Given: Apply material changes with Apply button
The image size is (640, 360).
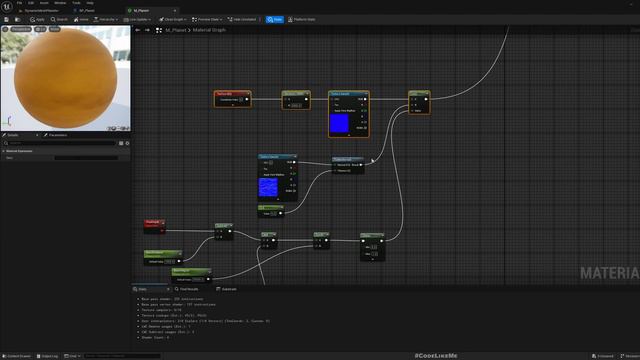Looking at the screenshot, I should (x=37, y=19).
